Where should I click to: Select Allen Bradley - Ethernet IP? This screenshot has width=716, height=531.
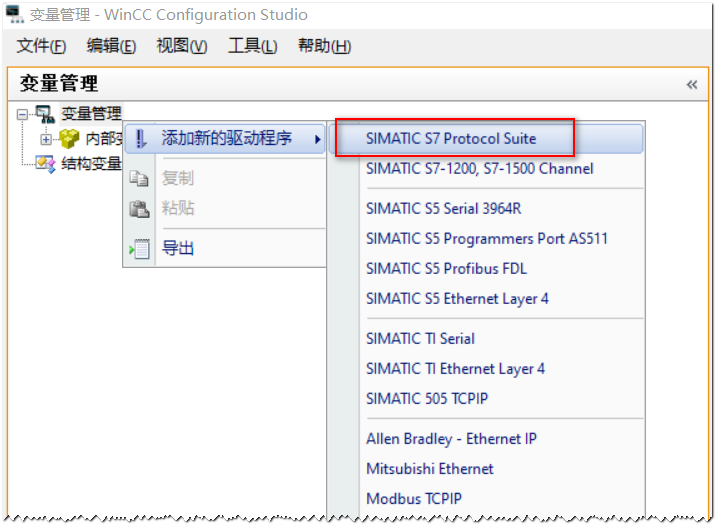tap(451, 439)
